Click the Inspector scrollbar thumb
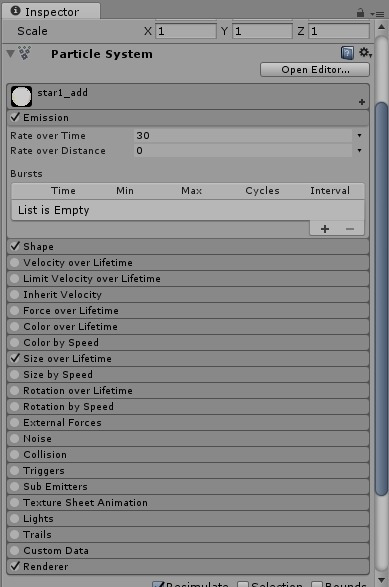389x587 pixels. 382,299
